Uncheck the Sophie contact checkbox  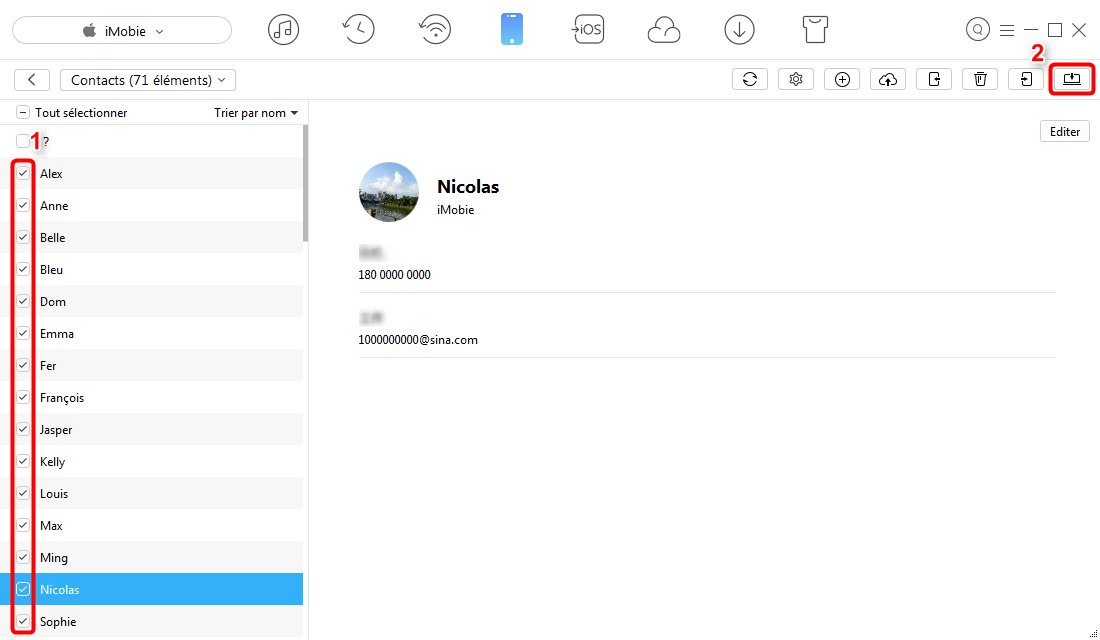pos(23,621)
